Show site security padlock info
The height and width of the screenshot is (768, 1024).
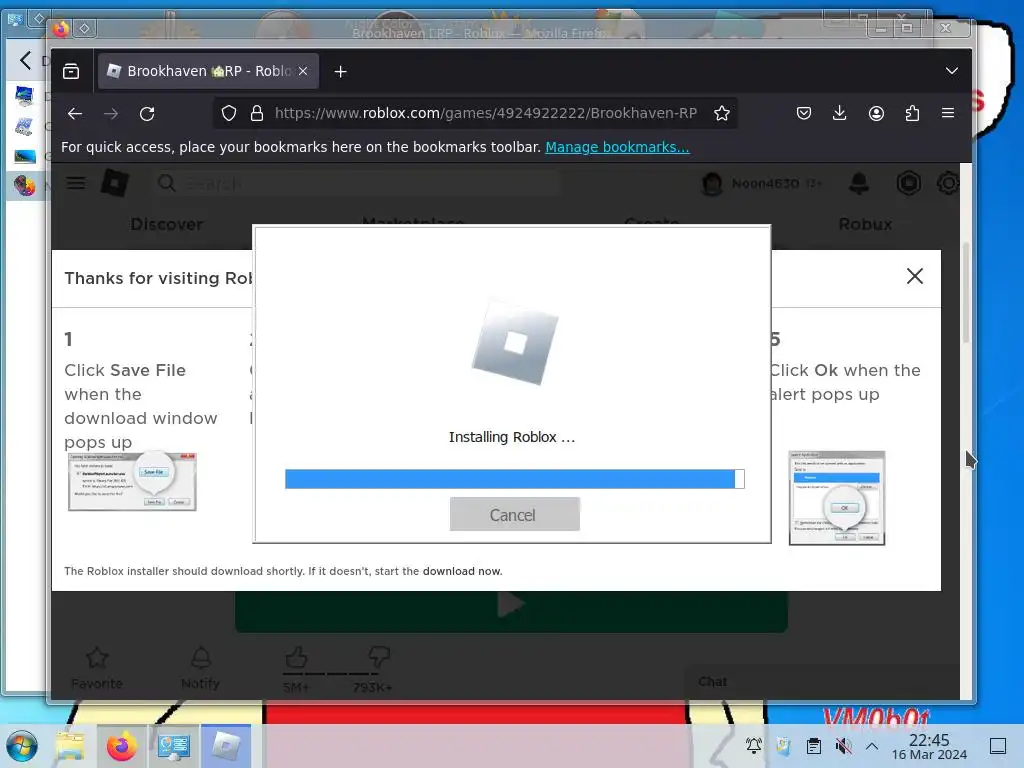pos(257,114)
